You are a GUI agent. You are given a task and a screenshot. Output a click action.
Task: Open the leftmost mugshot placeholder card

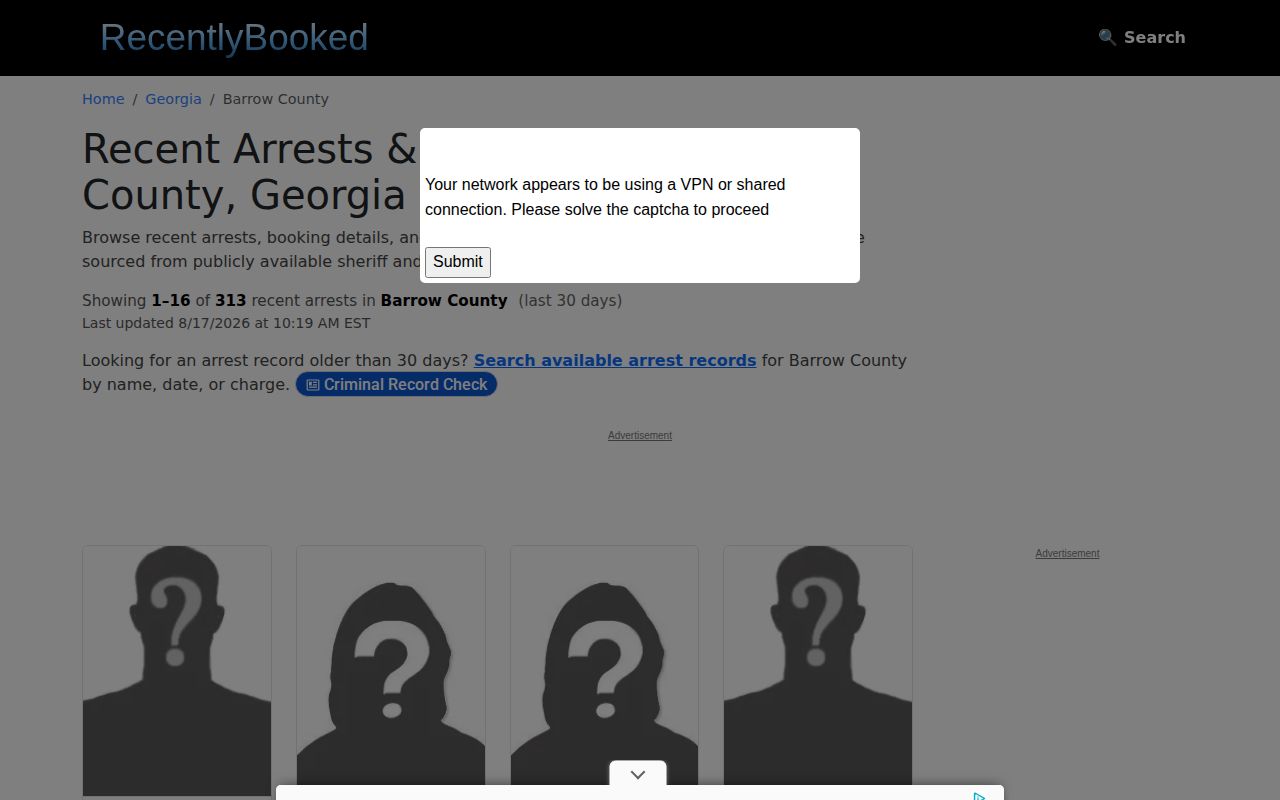click(x=177, y=671)
